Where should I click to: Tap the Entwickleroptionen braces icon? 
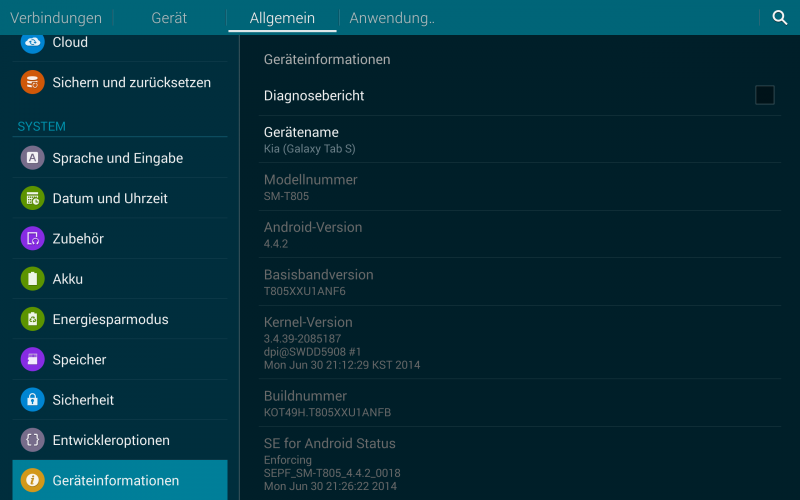pyautogui.click(x=33, y=440)
